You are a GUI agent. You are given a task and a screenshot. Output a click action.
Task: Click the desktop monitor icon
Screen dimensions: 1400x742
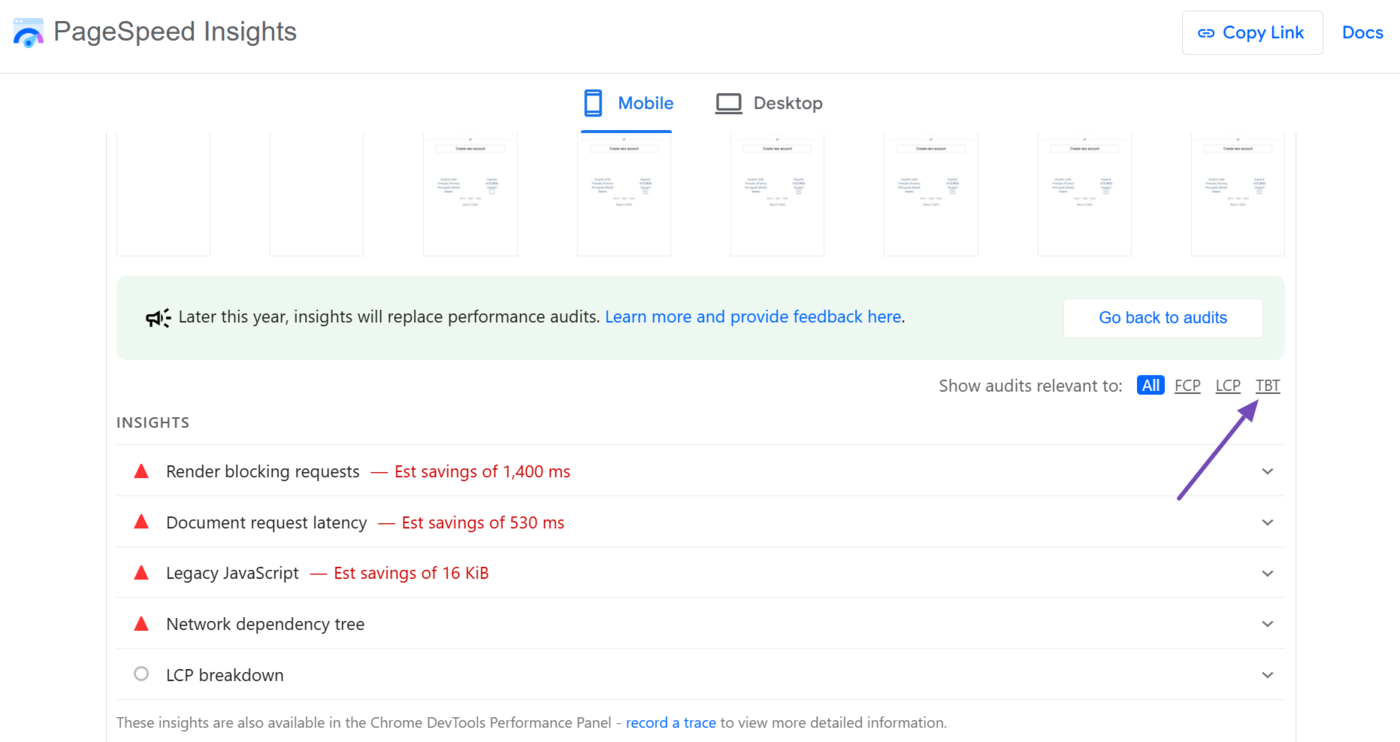[x=728, y=103]
